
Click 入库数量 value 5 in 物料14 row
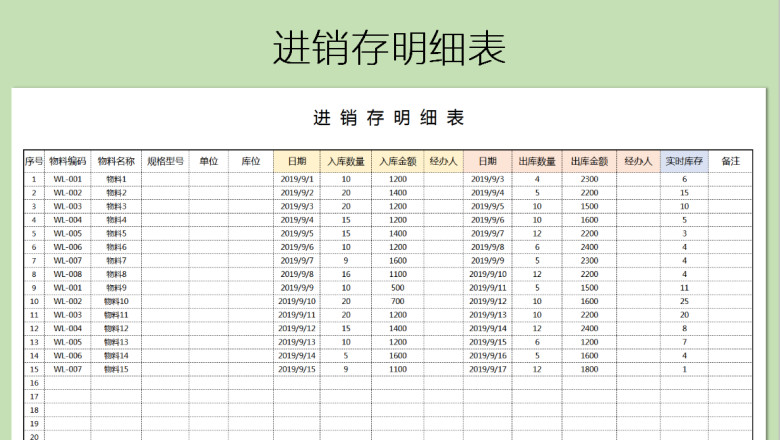[346, 355]
